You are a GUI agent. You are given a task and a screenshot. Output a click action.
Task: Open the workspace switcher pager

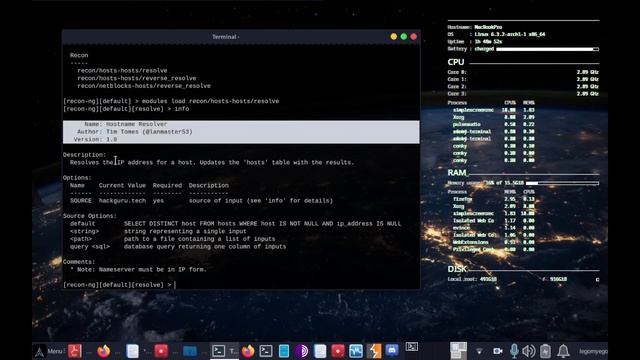point(458,351)
